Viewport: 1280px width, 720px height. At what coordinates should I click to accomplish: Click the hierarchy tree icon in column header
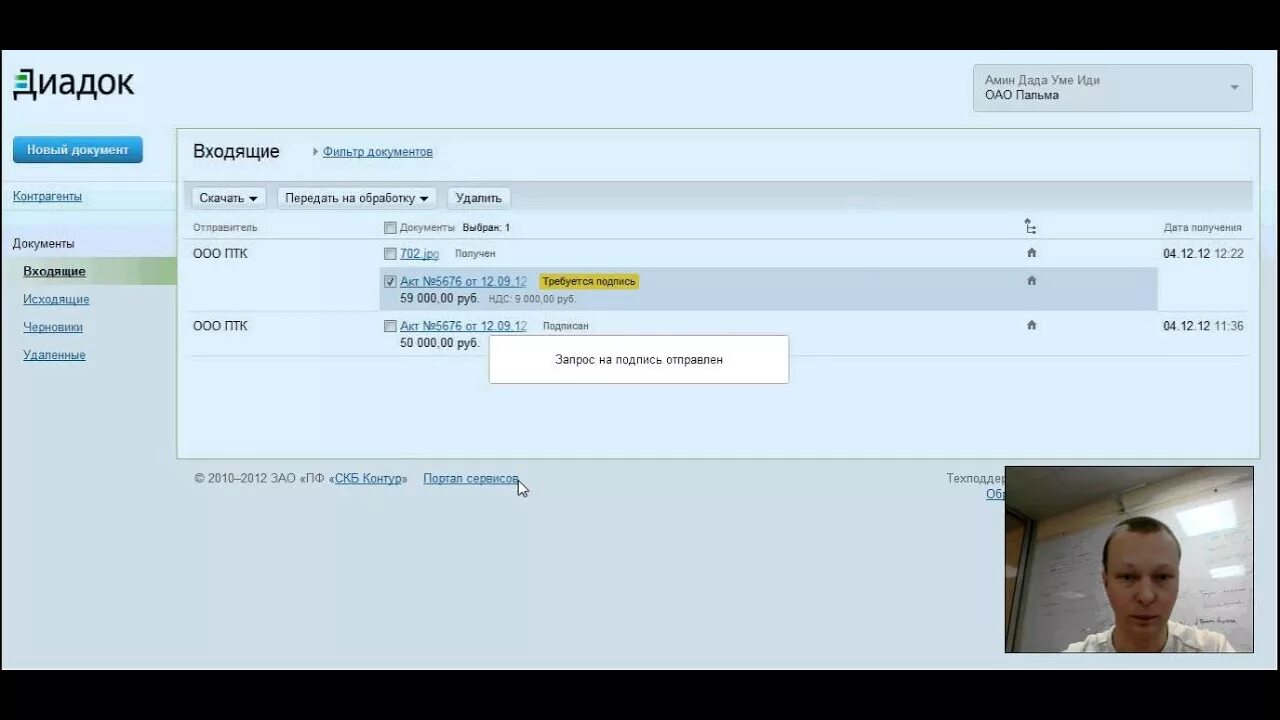[x=1030, y=227]
